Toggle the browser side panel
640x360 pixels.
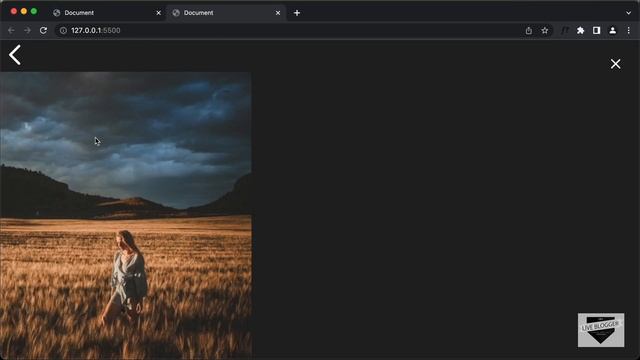coord(596,31)
